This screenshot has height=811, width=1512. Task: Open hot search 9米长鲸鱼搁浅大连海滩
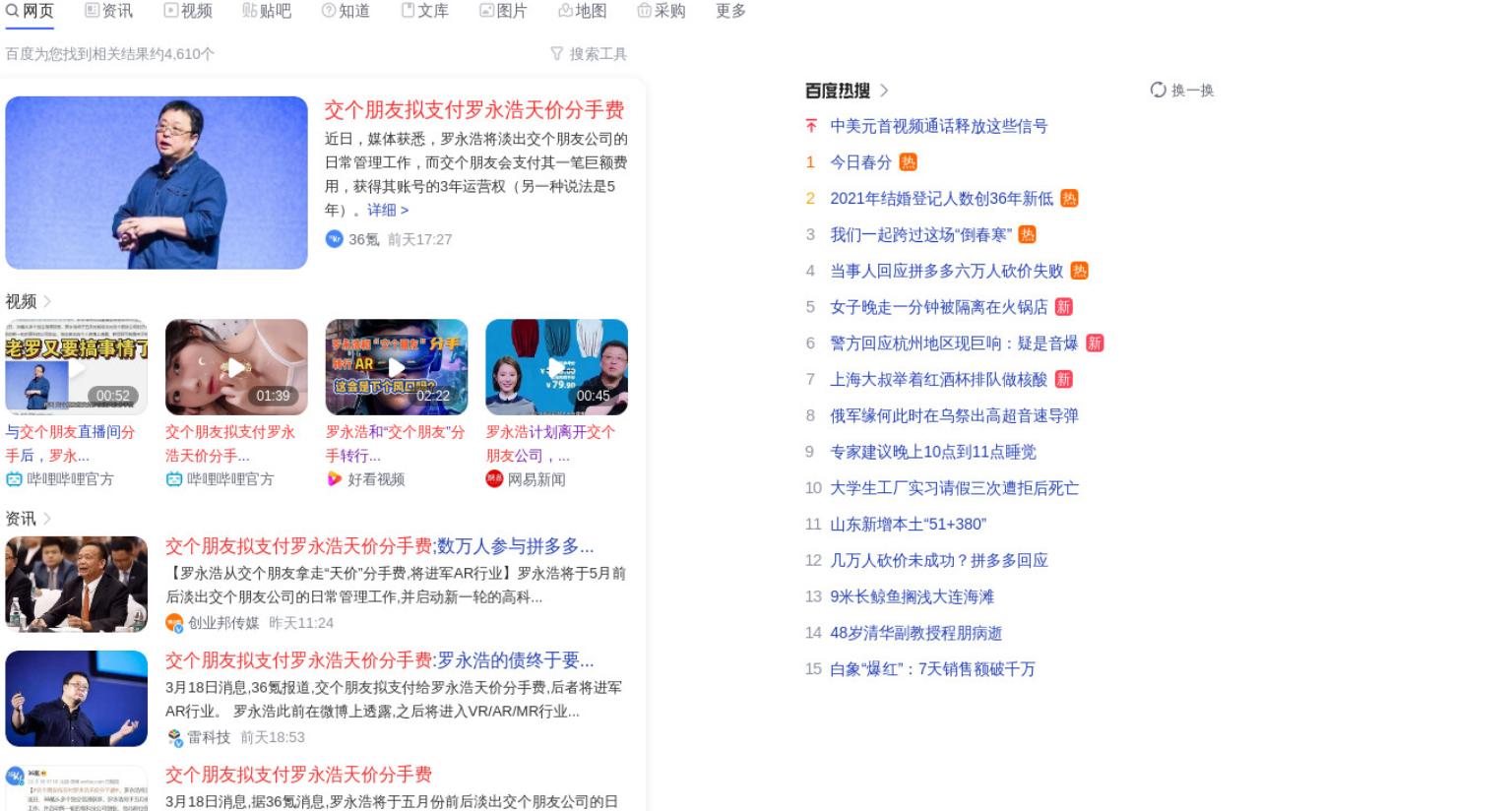[913, 597]
